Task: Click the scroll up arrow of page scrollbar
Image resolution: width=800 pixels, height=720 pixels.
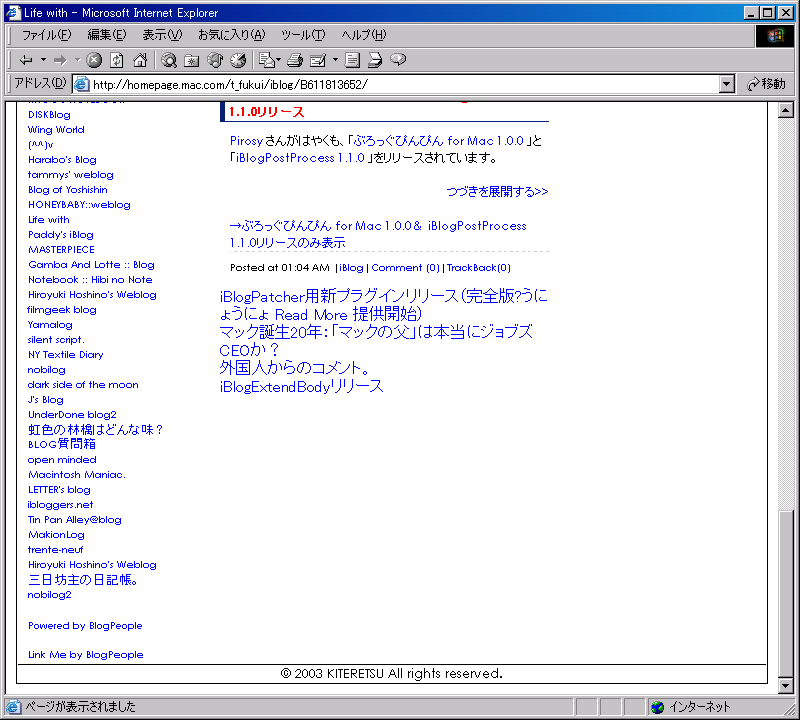Action: click(786, 110)
